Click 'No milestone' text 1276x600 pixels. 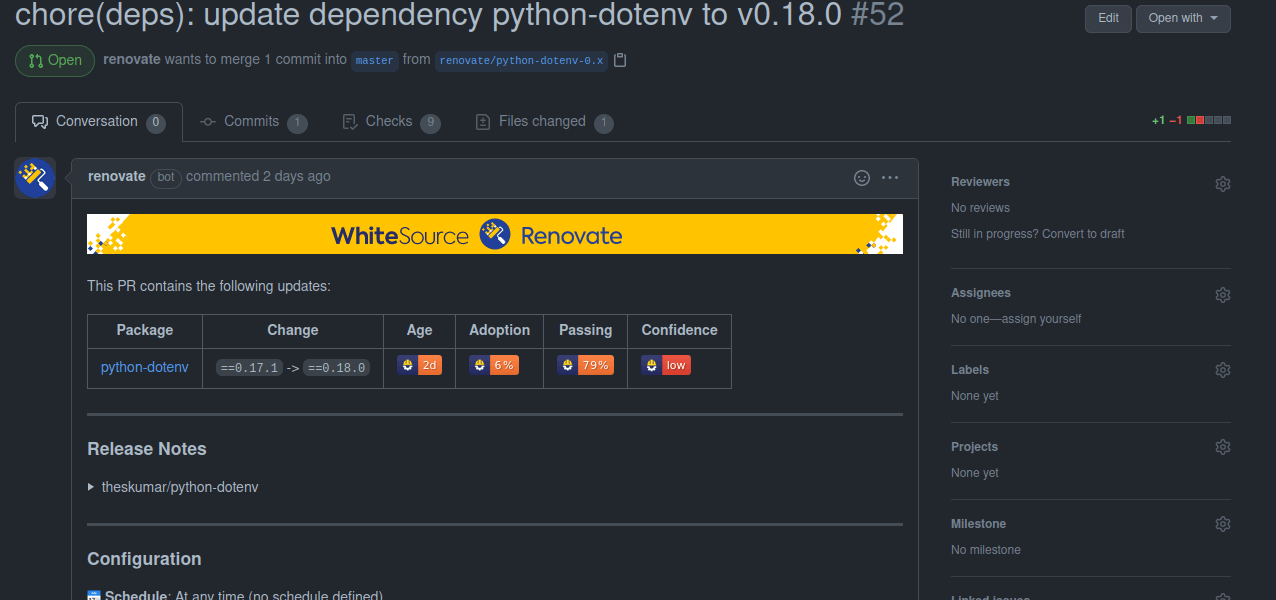(986, 550)
